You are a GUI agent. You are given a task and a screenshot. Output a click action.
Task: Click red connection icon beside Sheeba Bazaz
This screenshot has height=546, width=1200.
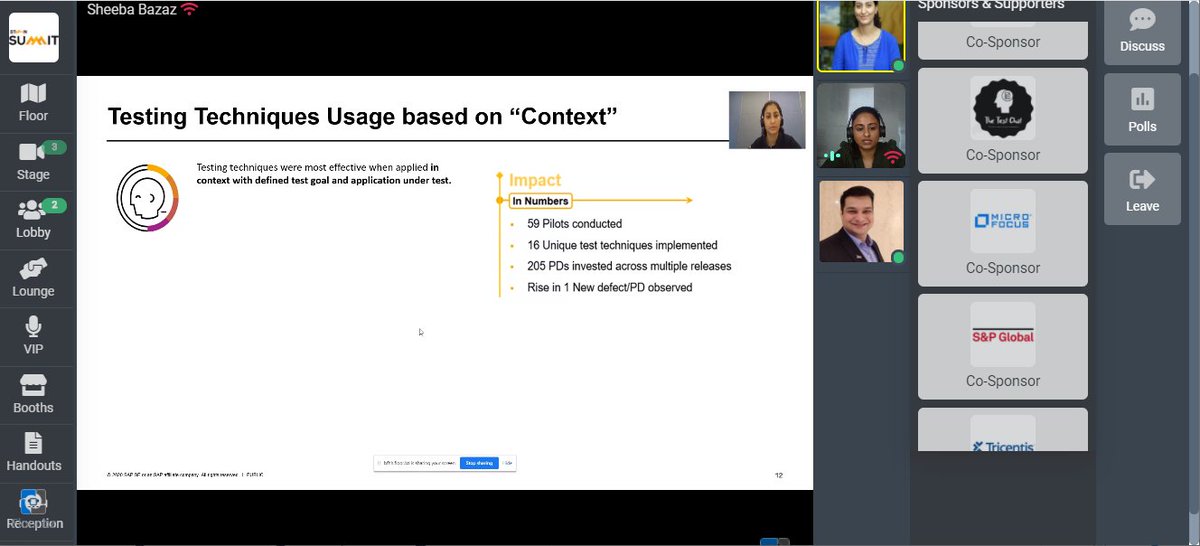[189, 9]
